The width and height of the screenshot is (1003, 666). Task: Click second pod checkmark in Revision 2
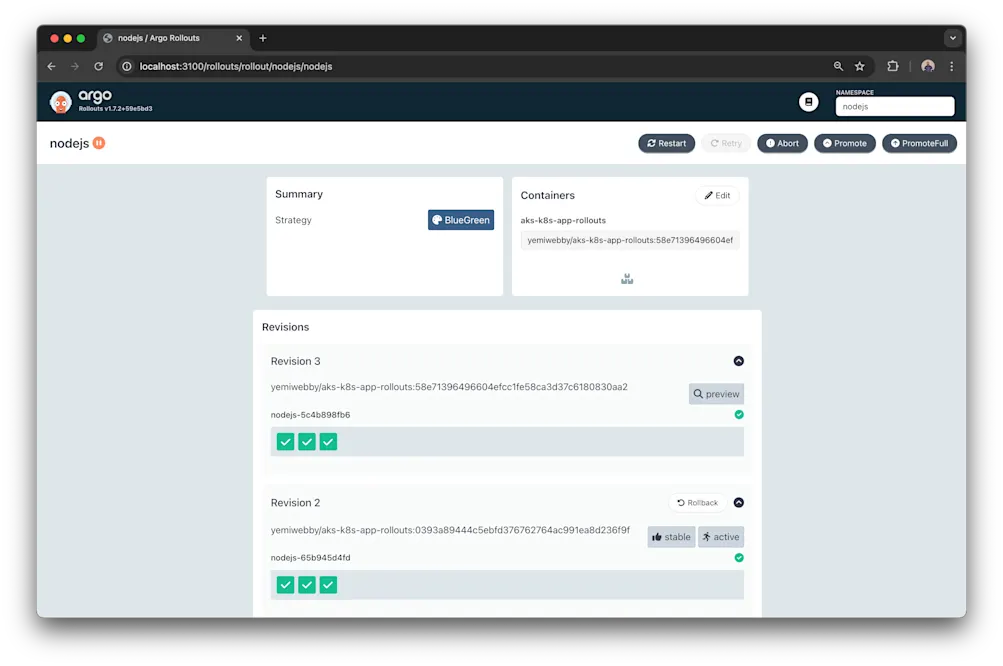(x=307, y=585)
